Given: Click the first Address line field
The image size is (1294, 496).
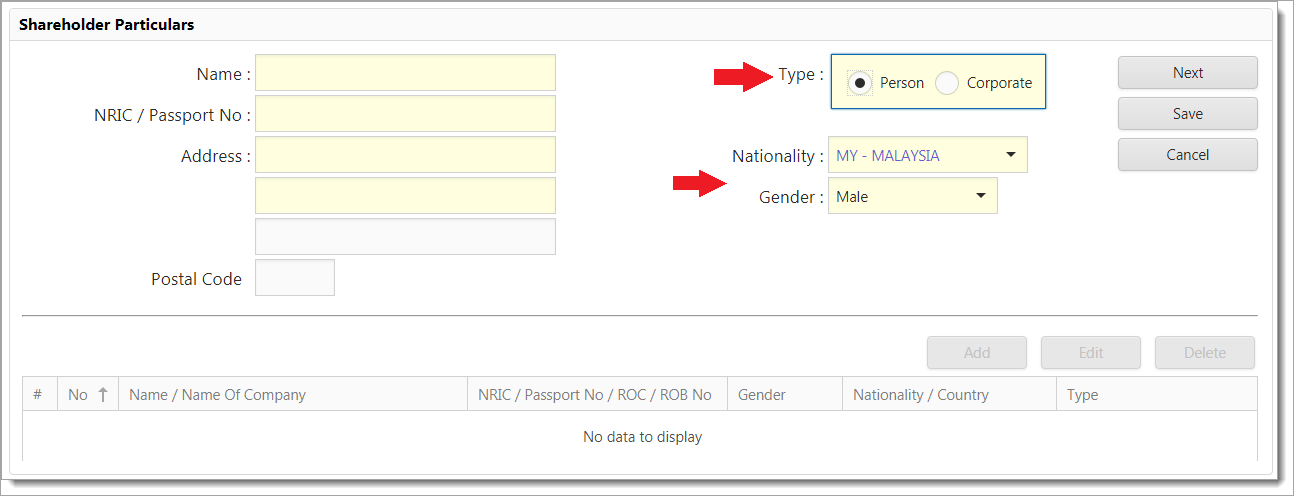Looking at the screenshot, I should tap(405, 155).
